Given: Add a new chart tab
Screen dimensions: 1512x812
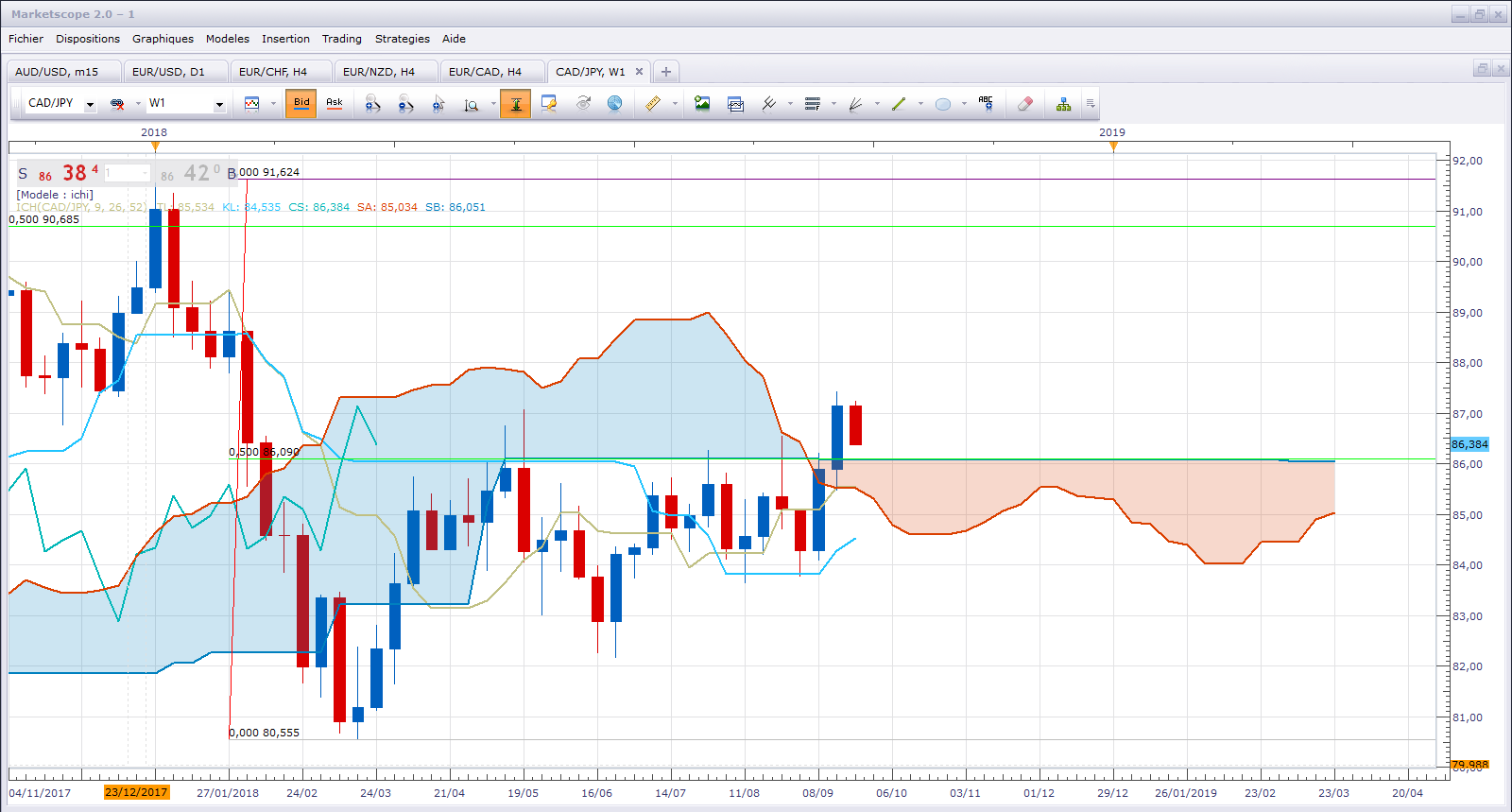Looking at the screenshot, I should pos(666,72).
